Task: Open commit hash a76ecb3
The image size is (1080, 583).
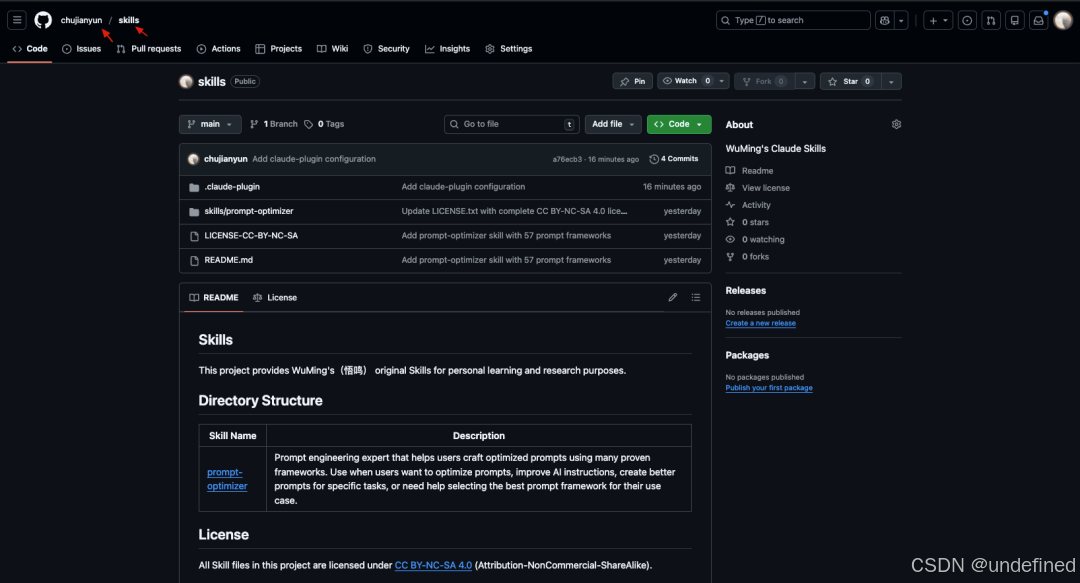Action: 567,159
